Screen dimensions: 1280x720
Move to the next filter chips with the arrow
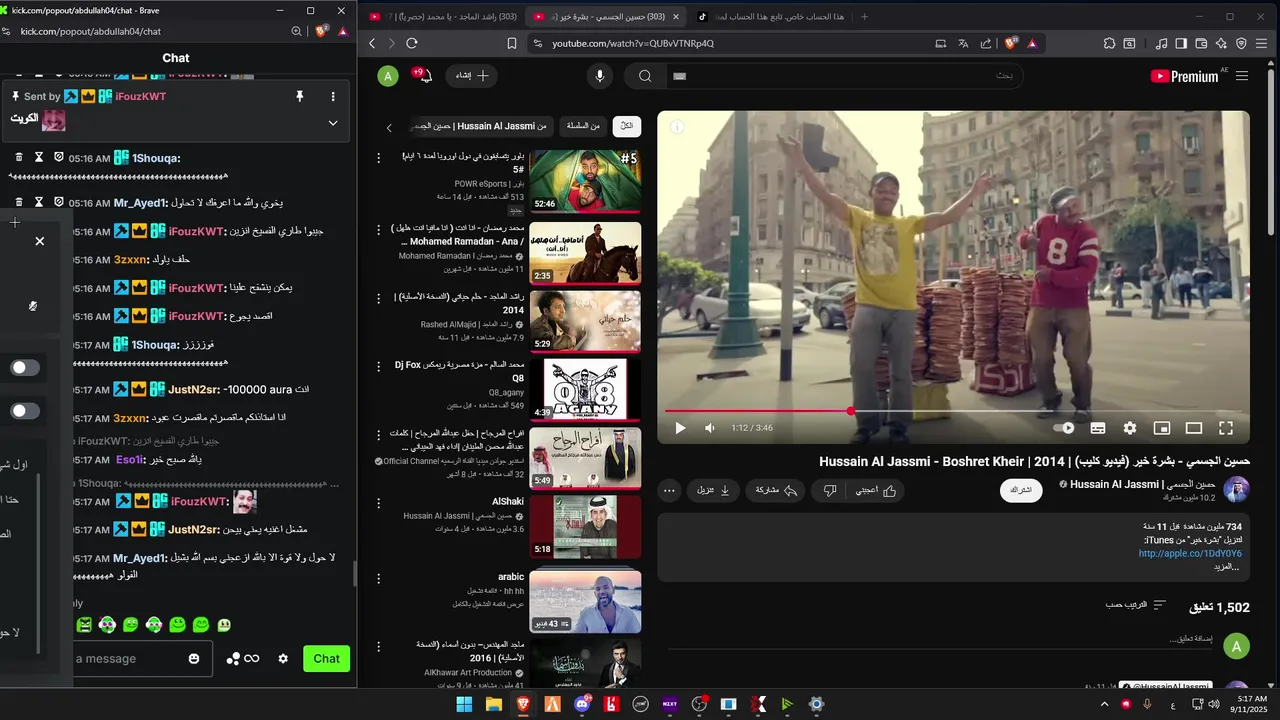(390, 127)
